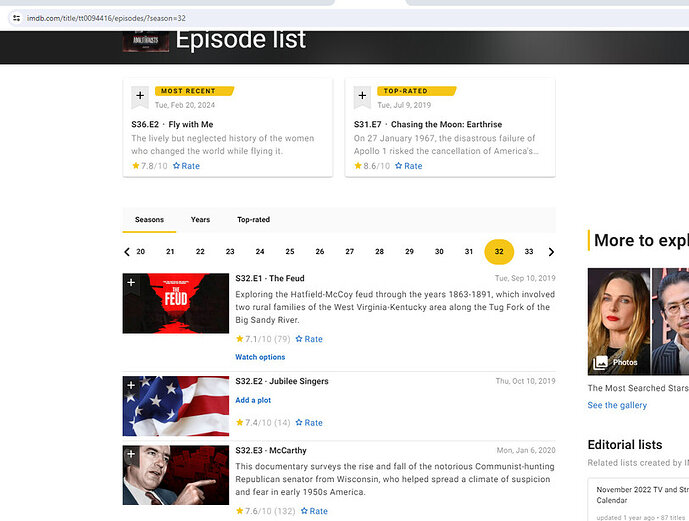689x521 pixels.
Task: Select season 26
Action: (x=319, y=252)
